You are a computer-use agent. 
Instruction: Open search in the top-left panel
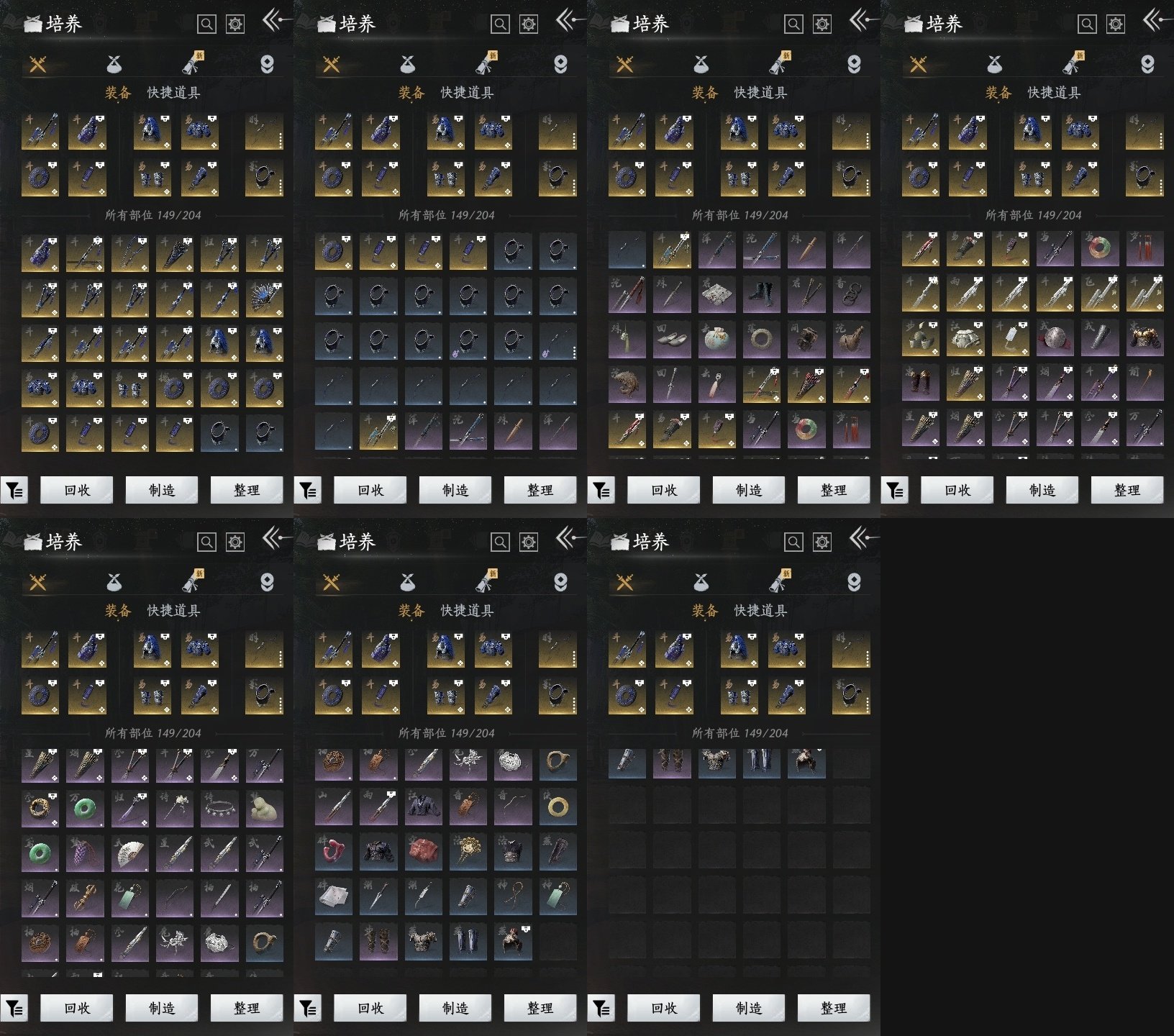206,24
